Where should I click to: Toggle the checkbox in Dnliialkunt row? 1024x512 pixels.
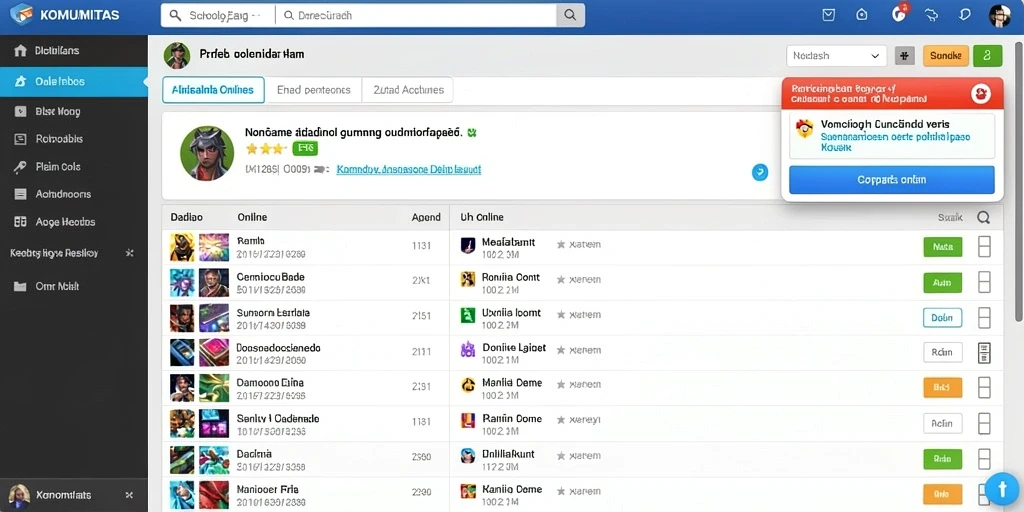[984, 458]
